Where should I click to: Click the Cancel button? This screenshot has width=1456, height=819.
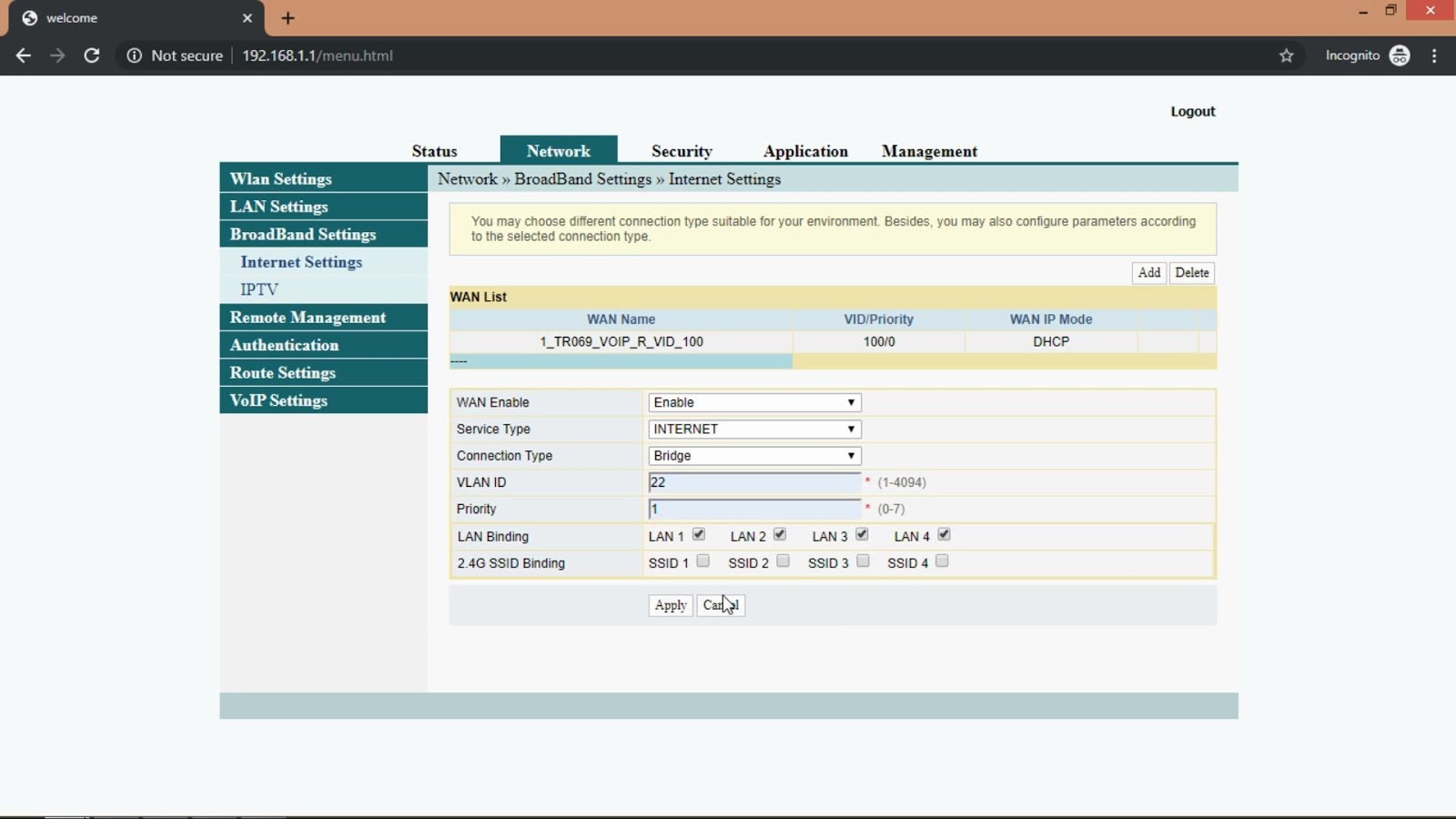pyautogui.click(x=721, y=605)
